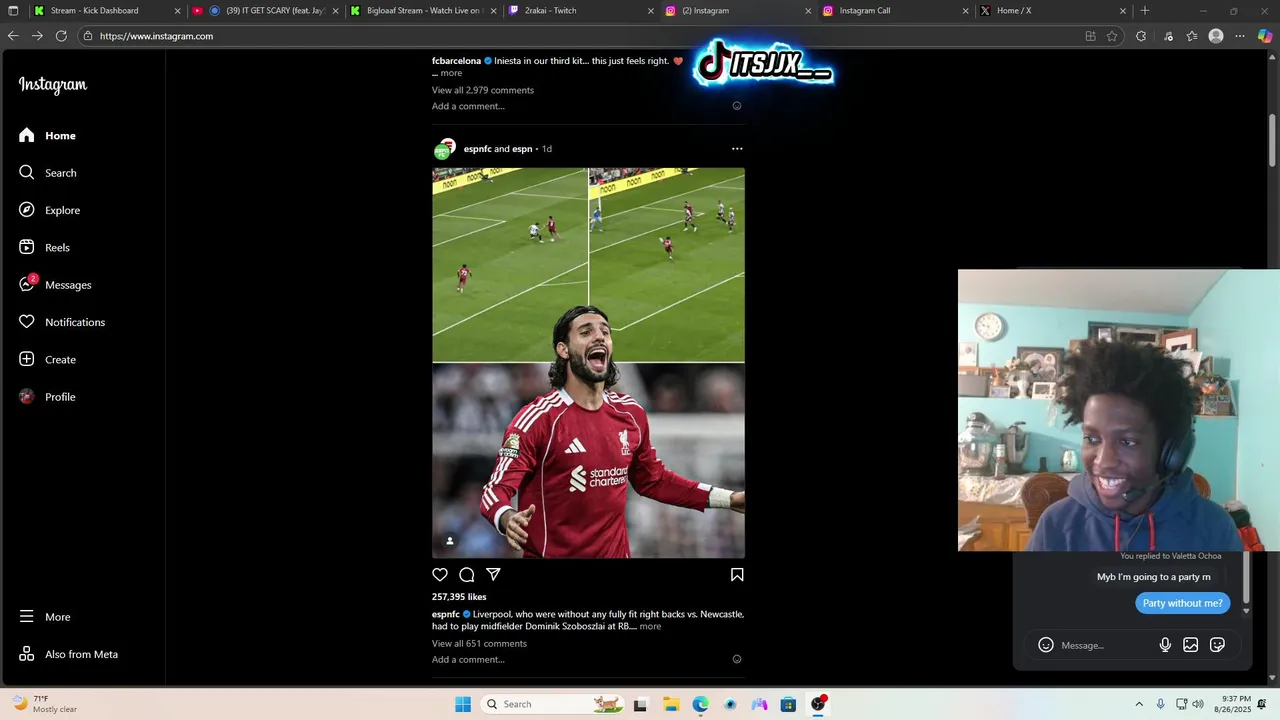Open Search in Instagram sidebar

(x=47, y=173)
